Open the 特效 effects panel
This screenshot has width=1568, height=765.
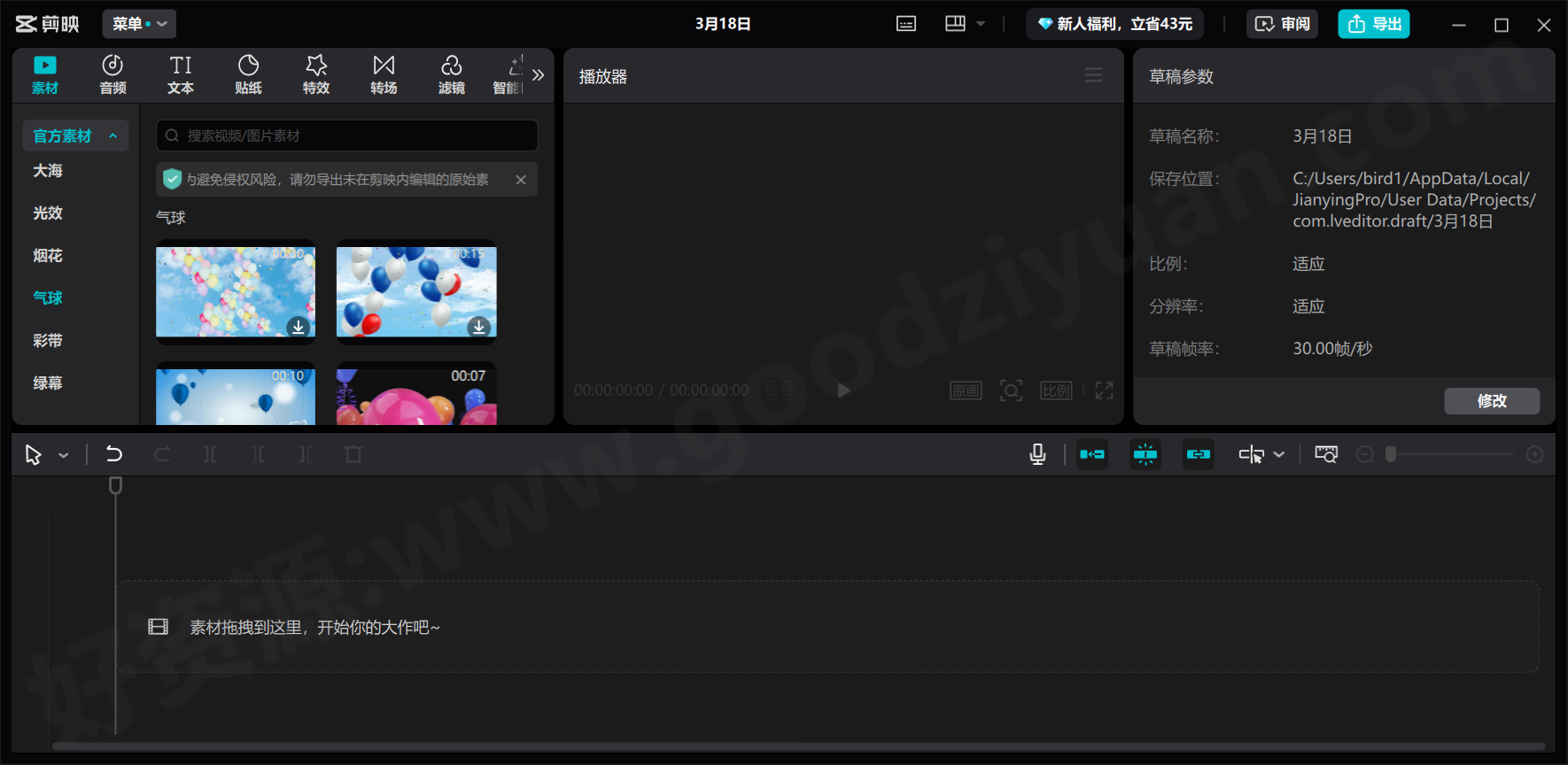316,74
